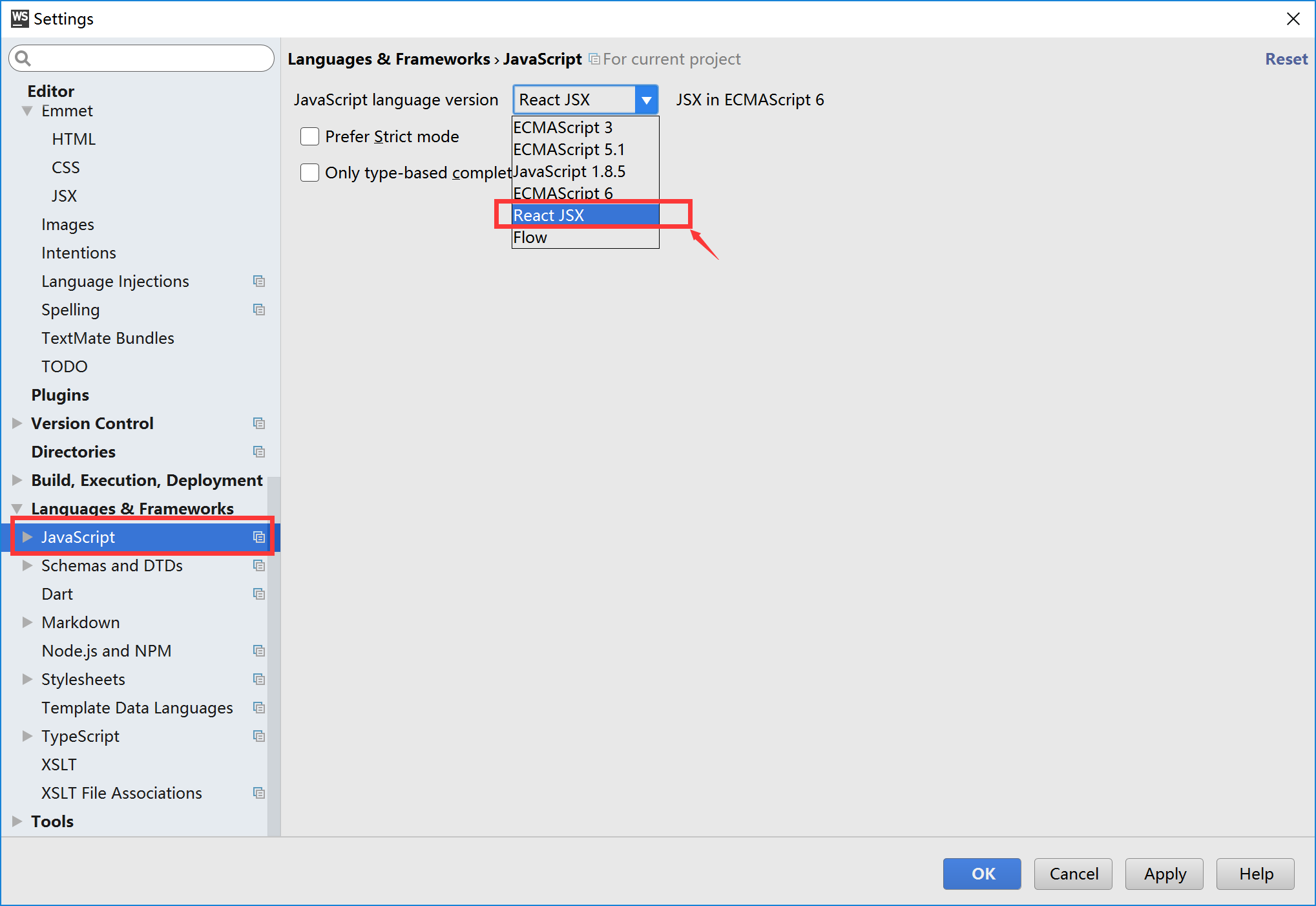Click the project-level icon beside Schemas and DTDs
The image size is (1316, 906).
tap(259, 565)
